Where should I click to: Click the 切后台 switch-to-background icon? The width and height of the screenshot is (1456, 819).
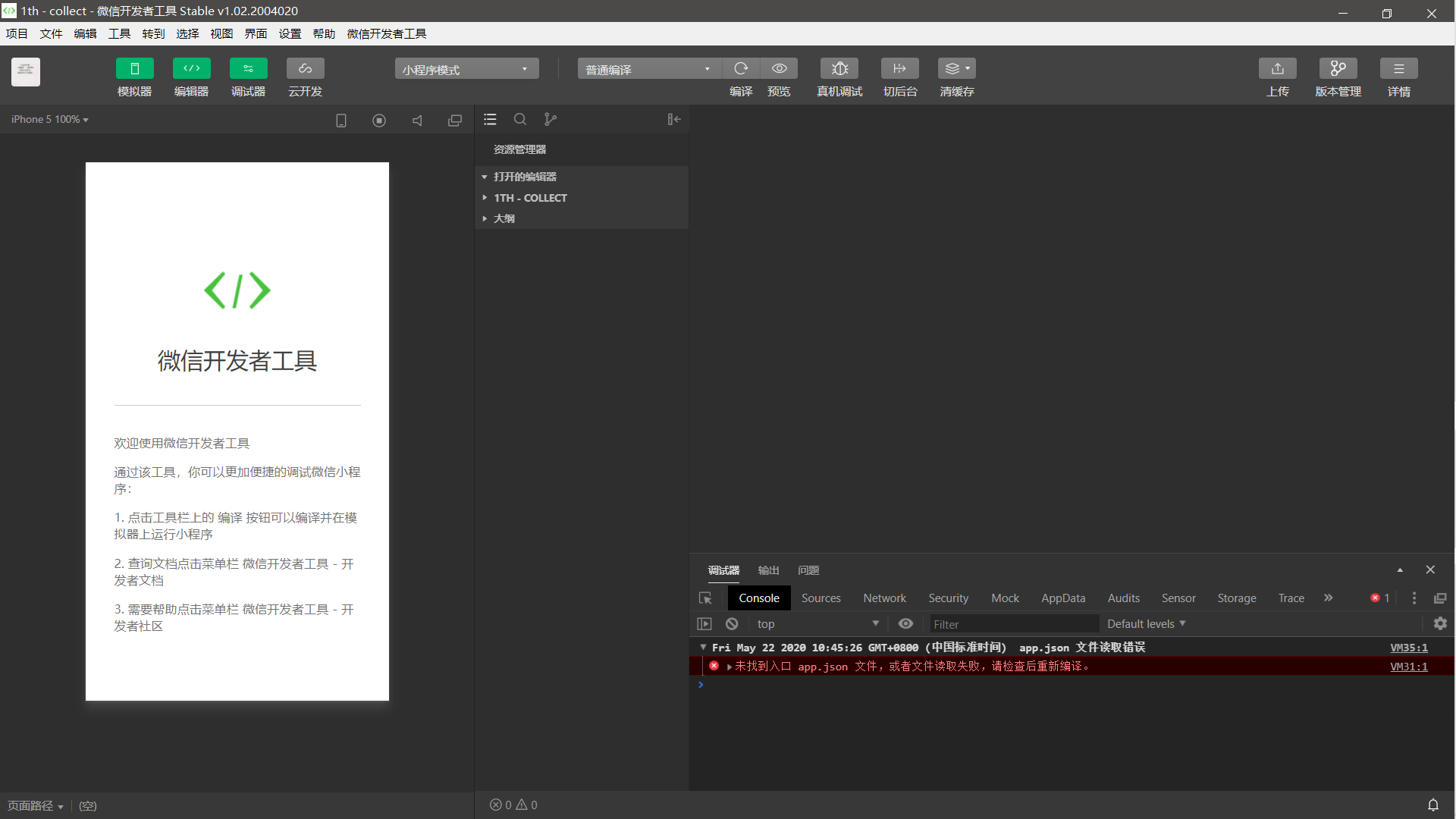[900, 69]
